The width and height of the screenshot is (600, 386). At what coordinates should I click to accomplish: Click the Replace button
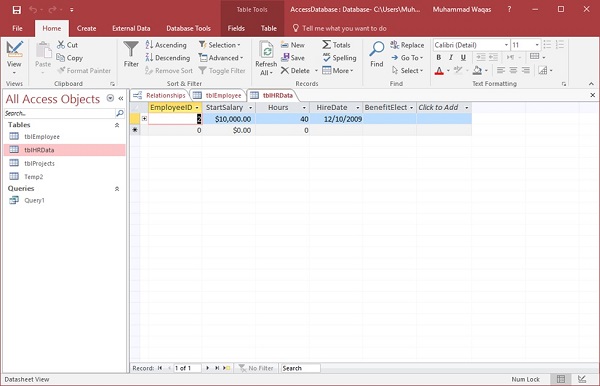point(407,45)
